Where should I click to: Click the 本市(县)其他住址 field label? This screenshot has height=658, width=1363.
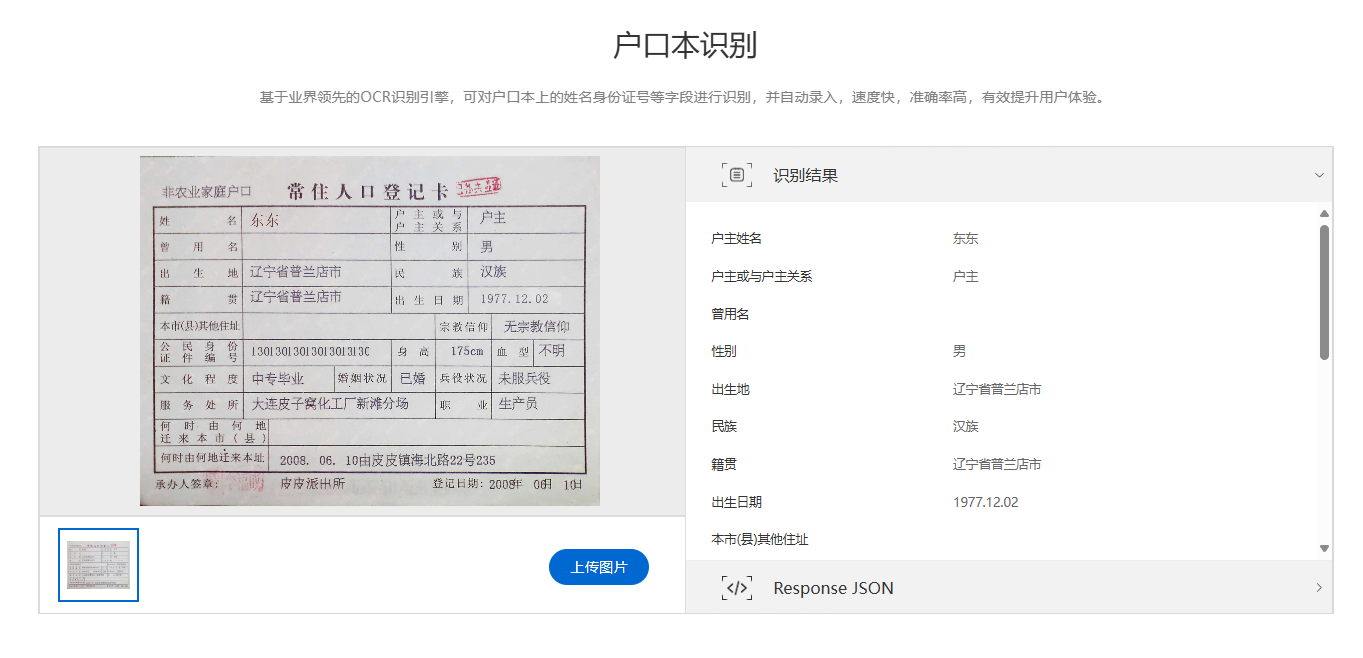click(x=759, y=540)
